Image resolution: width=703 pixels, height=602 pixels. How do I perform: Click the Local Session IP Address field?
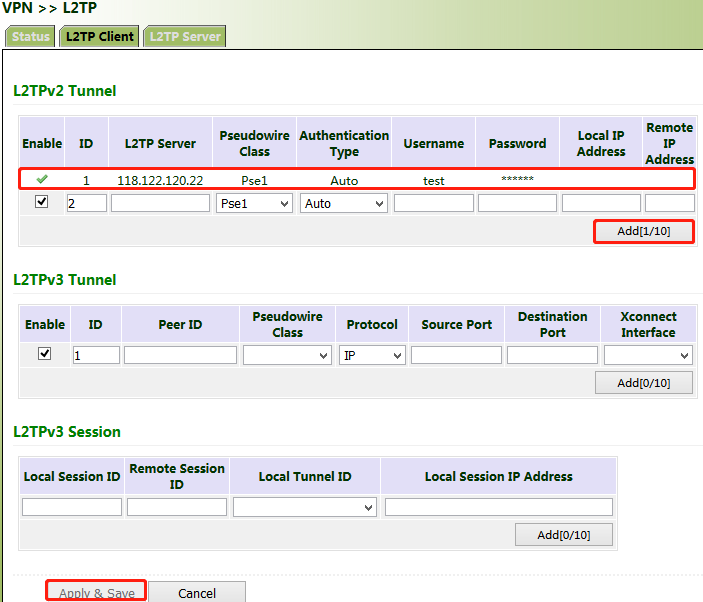pos(499,507)
